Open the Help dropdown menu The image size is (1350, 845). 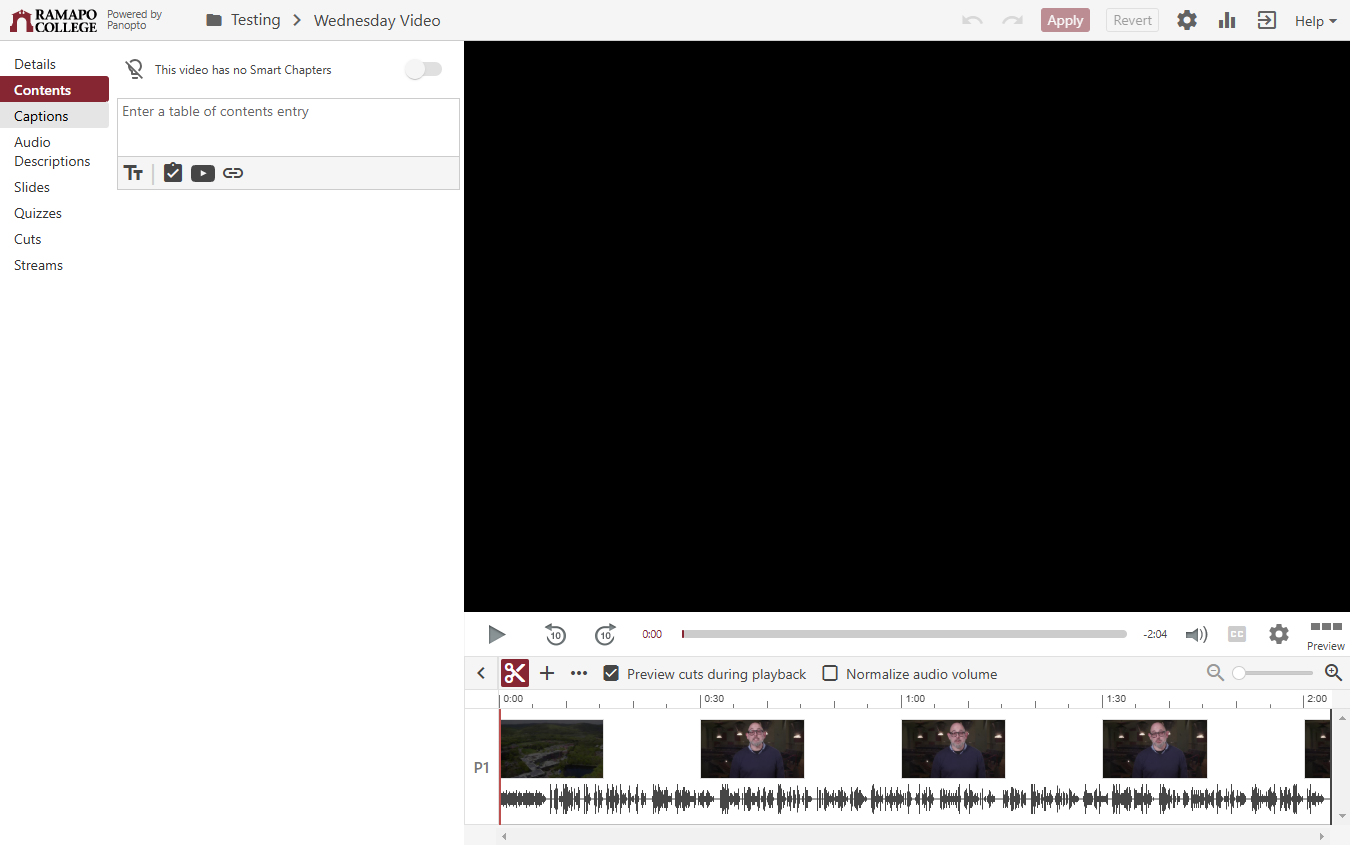click(1315, 20)
